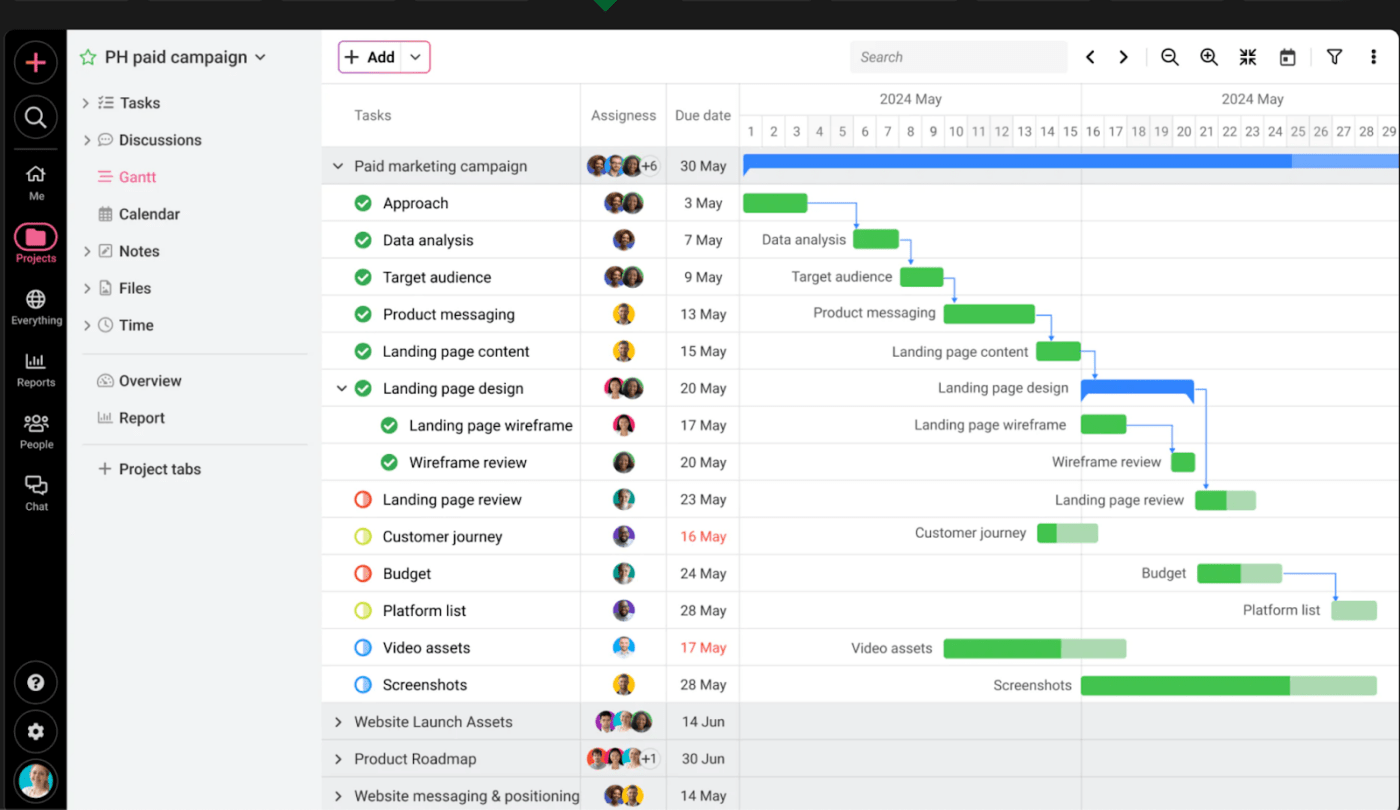Collapse the Landing page design subtasks
1400x810 pixels.
(342, 388)
